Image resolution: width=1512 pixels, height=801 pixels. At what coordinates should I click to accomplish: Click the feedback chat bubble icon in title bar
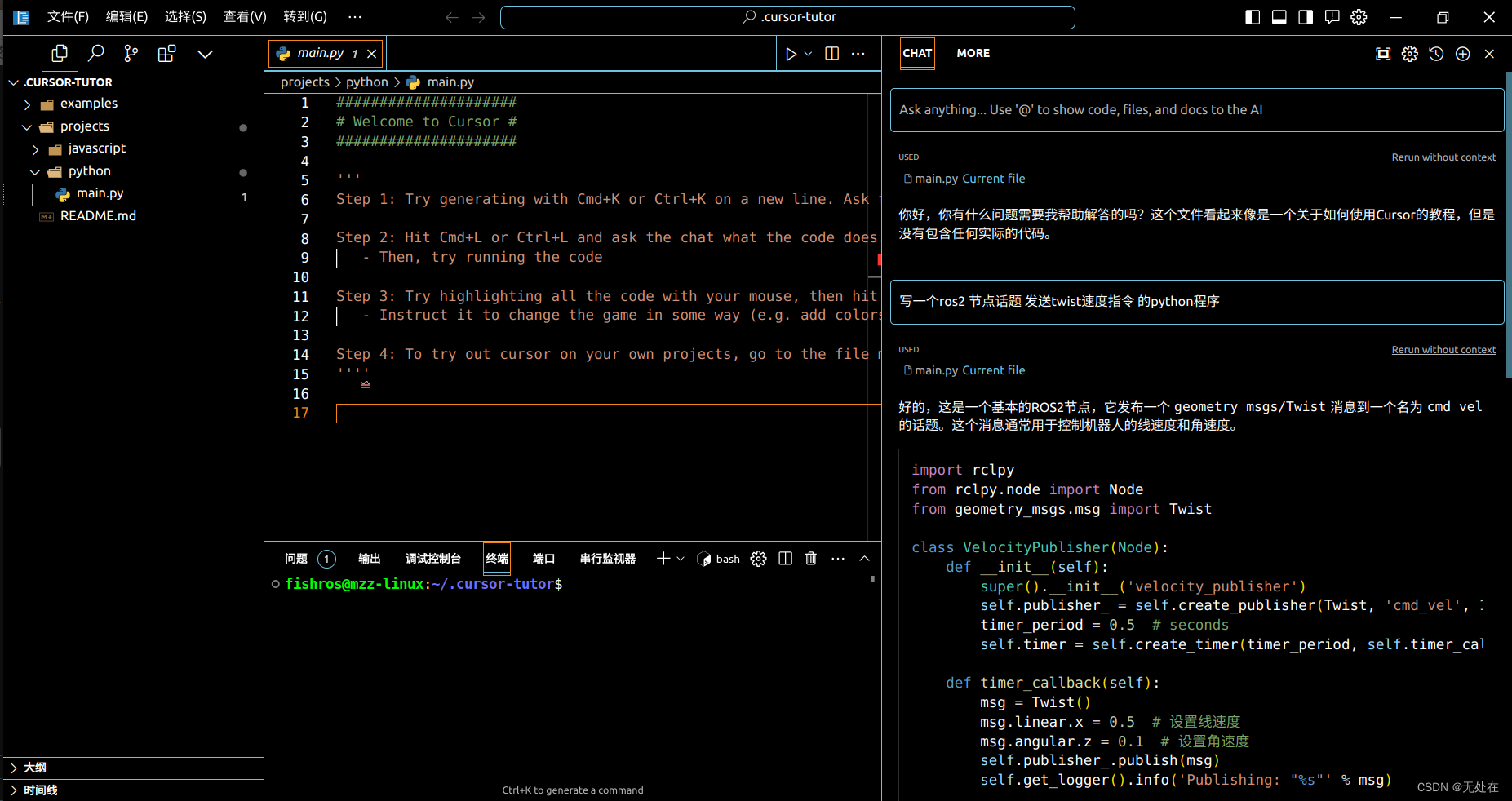[x=1332, y=17]
